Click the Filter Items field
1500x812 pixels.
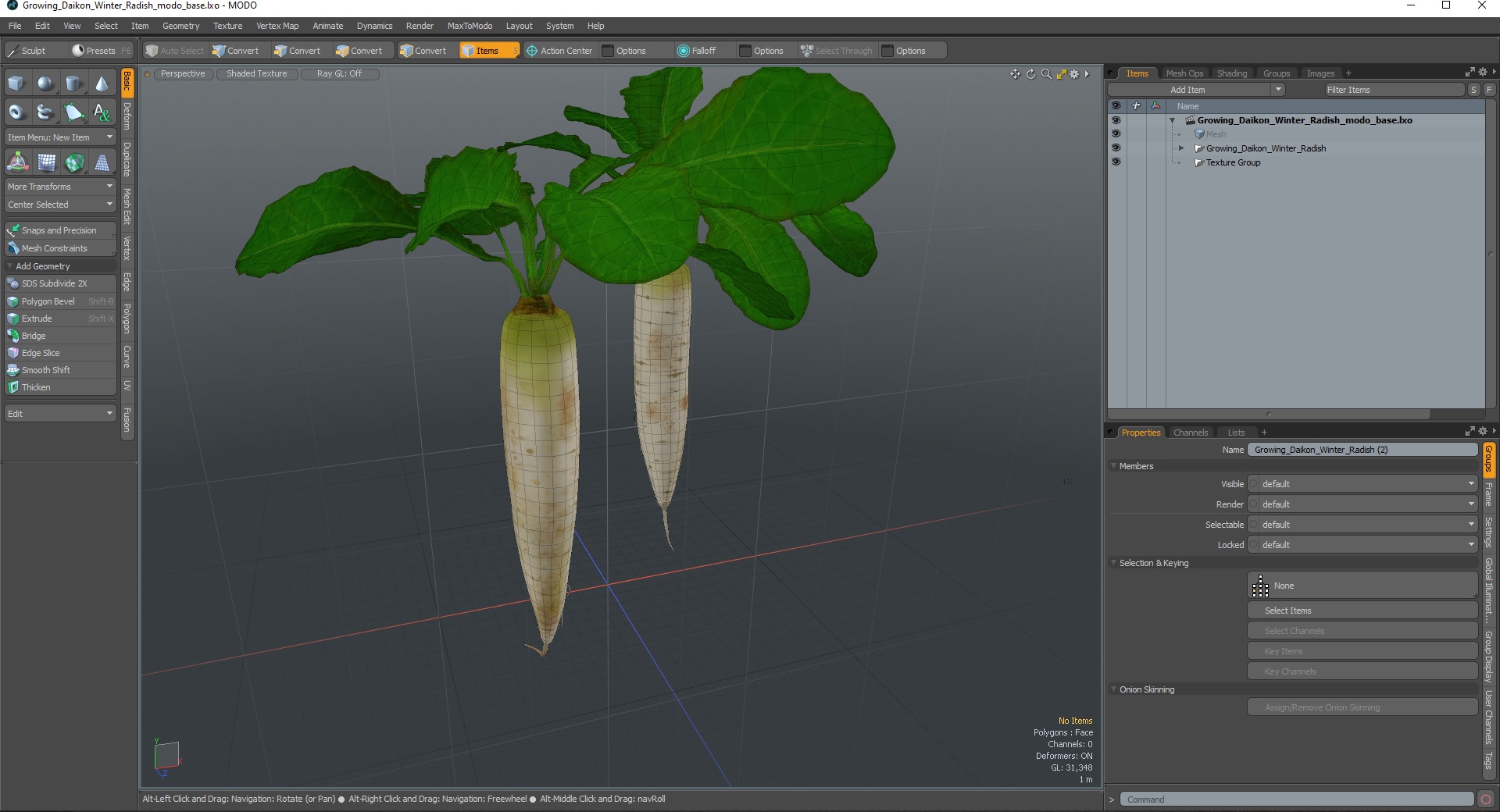1395,90
